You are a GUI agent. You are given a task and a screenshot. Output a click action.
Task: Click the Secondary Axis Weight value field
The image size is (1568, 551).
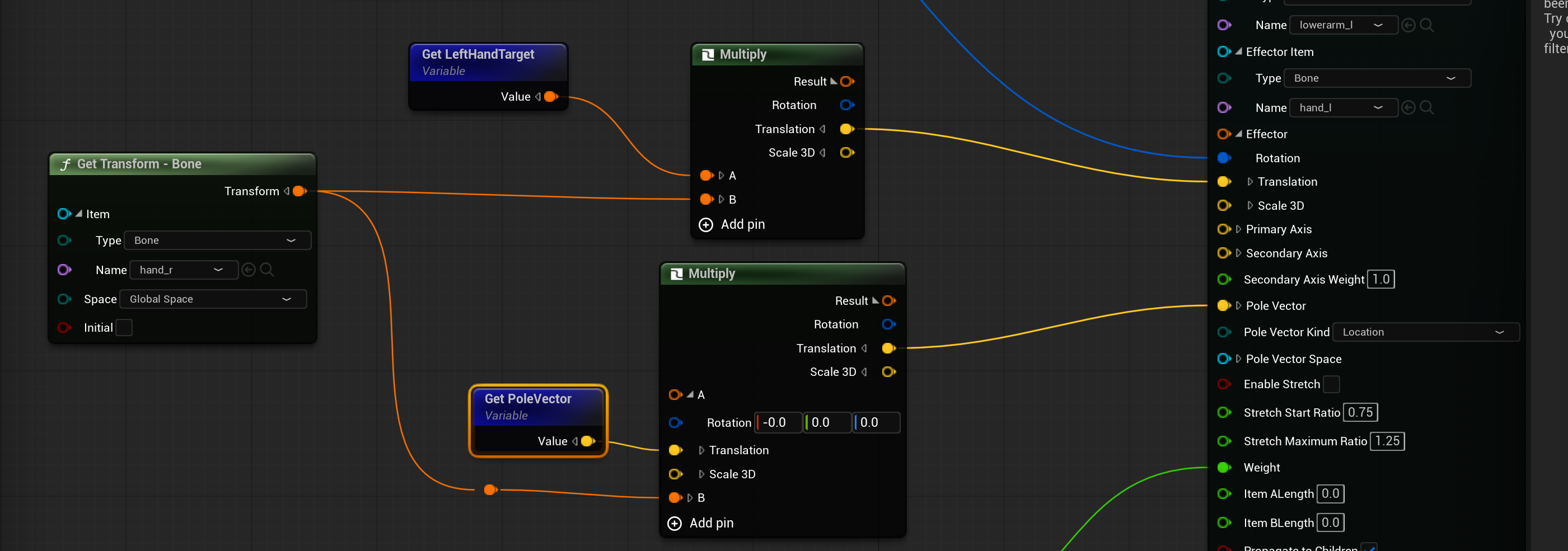(x=1380, y=279)
